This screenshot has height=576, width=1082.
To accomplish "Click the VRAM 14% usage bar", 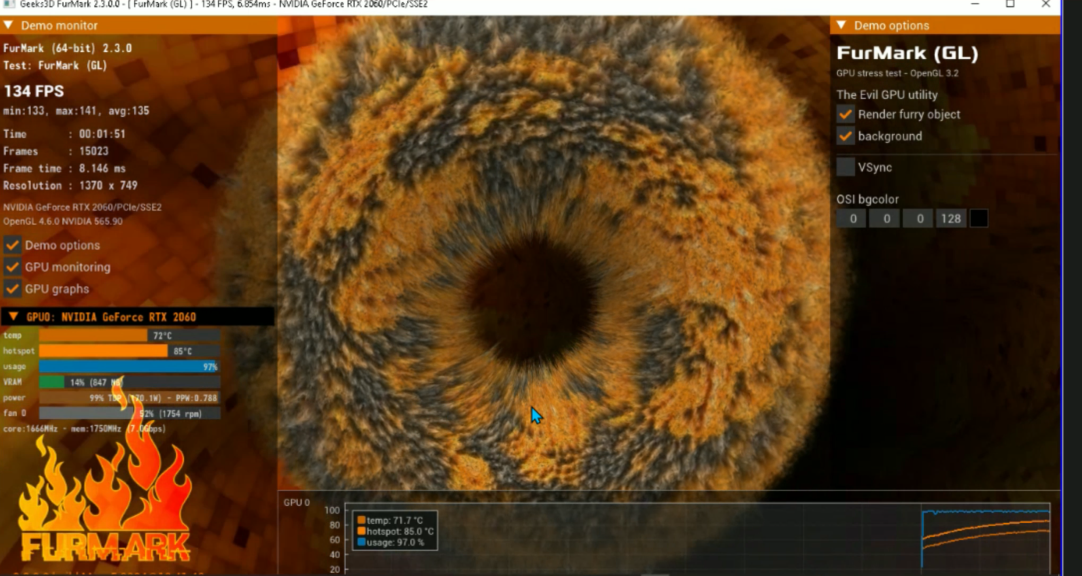I will click(130, 381).
